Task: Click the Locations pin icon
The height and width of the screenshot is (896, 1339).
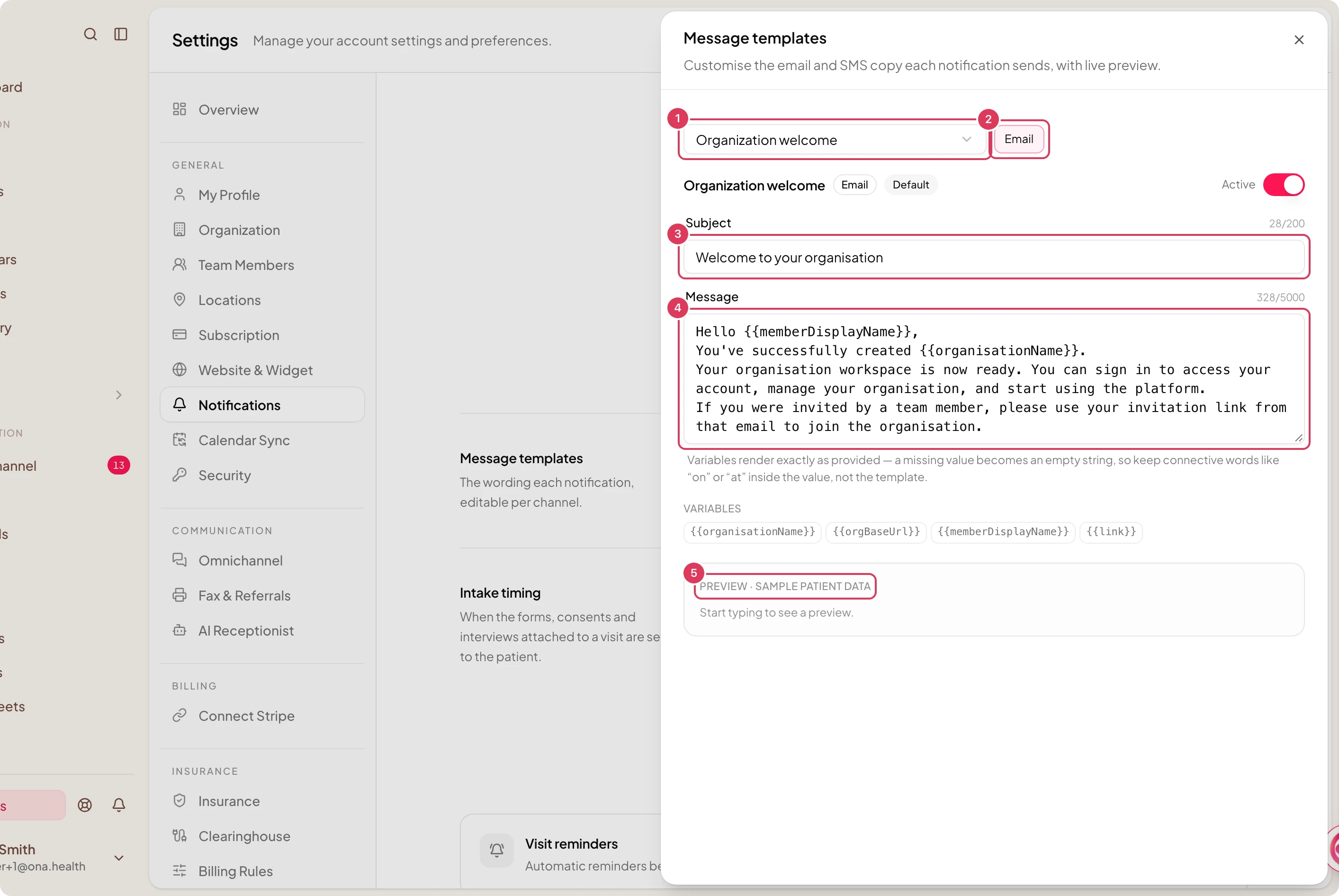Action: click(x=180, y=299)
